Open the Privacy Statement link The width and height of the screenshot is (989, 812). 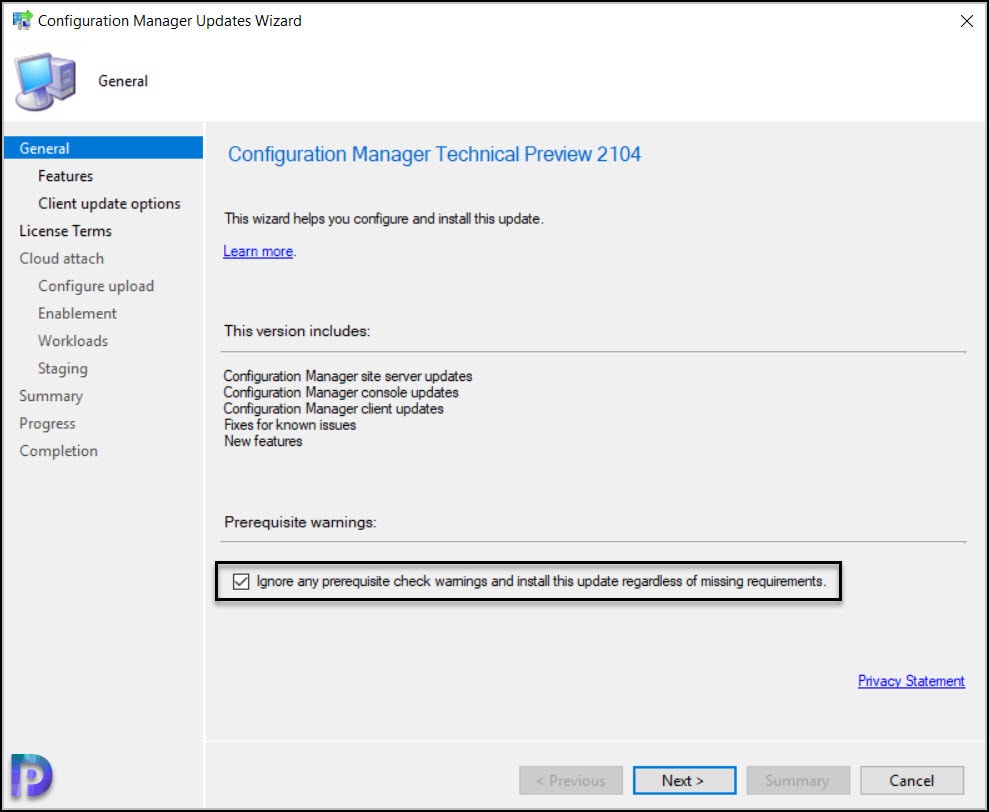911,681
